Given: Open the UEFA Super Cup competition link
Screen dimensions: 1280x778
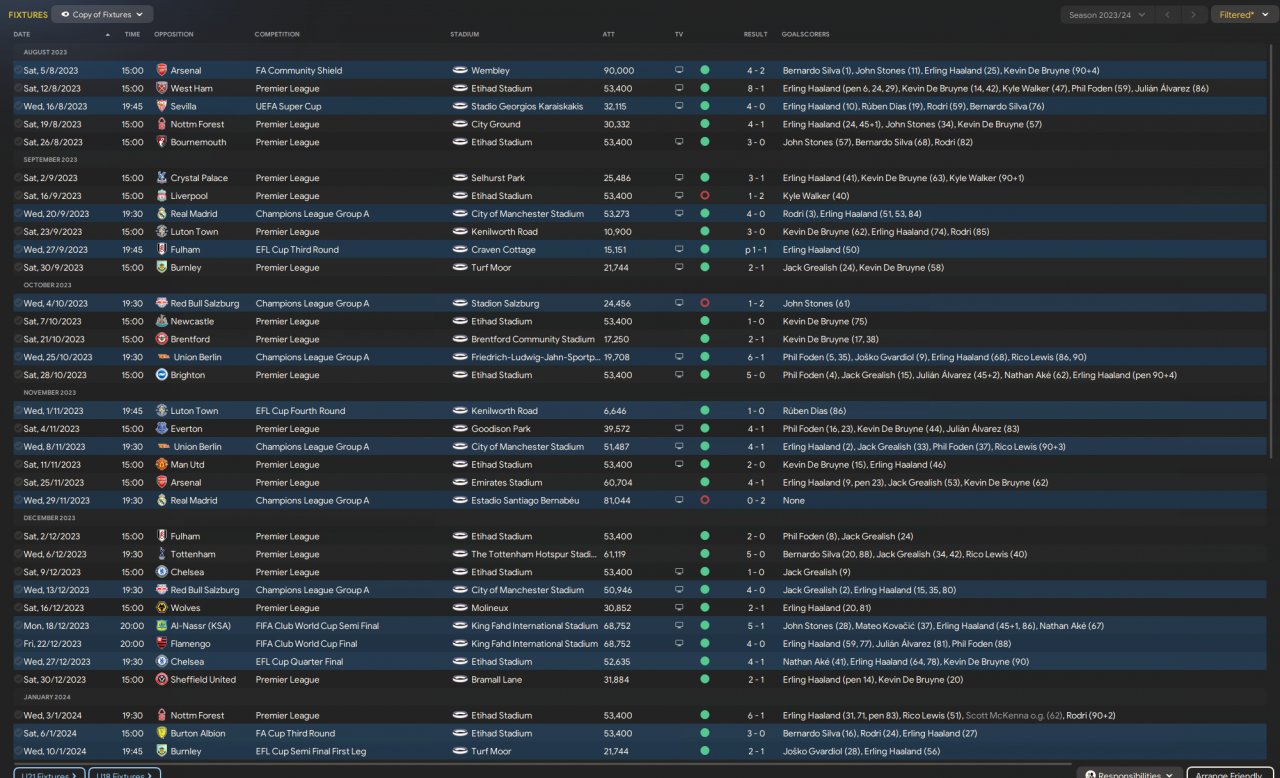Looking at the screenshot, I should tap(289, 107).
